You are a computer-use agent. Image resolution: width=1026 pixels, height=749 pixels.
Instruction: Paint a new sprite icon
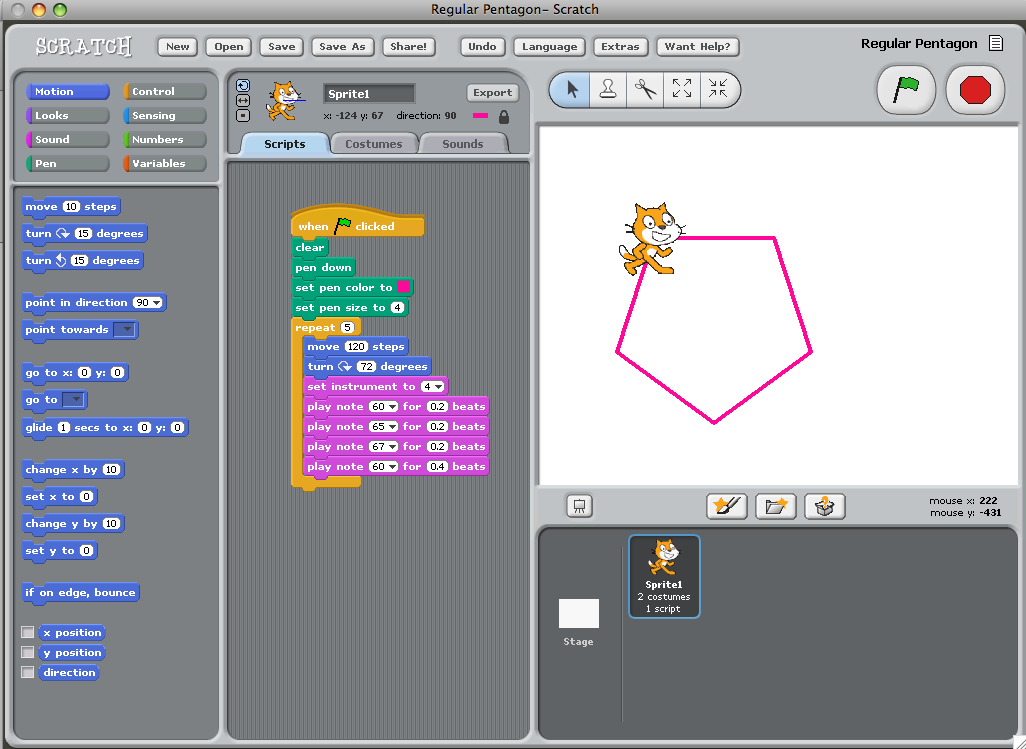[x=727, y=506]
